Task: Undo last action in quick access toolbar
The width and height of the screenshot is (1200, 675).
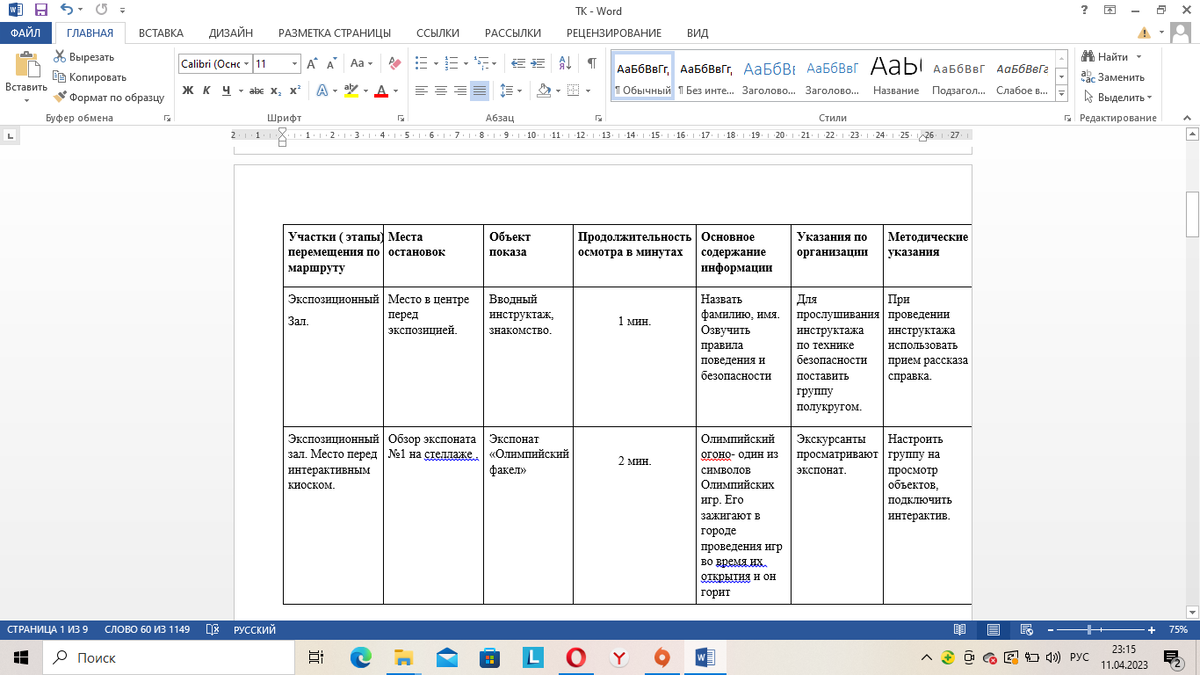Action: [66, 11]
